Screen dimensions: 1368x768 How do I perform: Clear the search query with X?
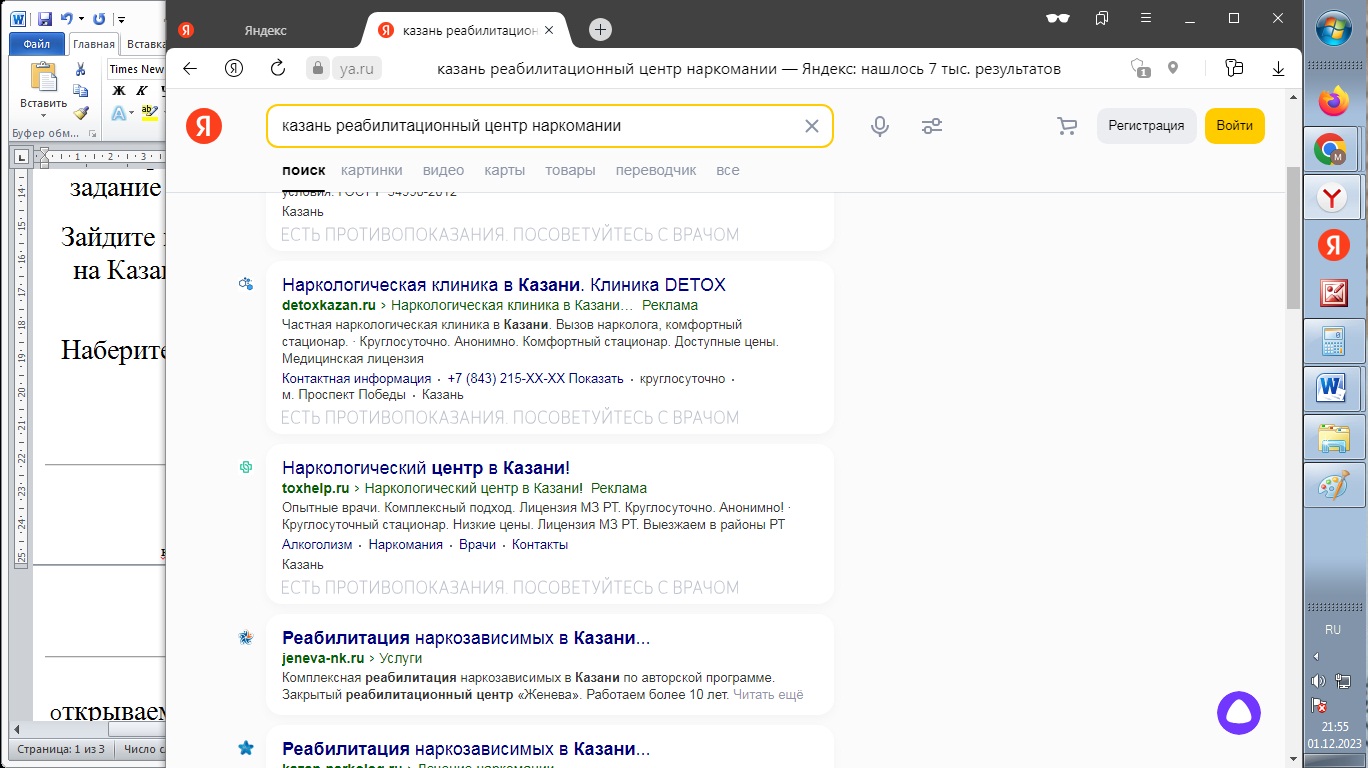point(812,126)
